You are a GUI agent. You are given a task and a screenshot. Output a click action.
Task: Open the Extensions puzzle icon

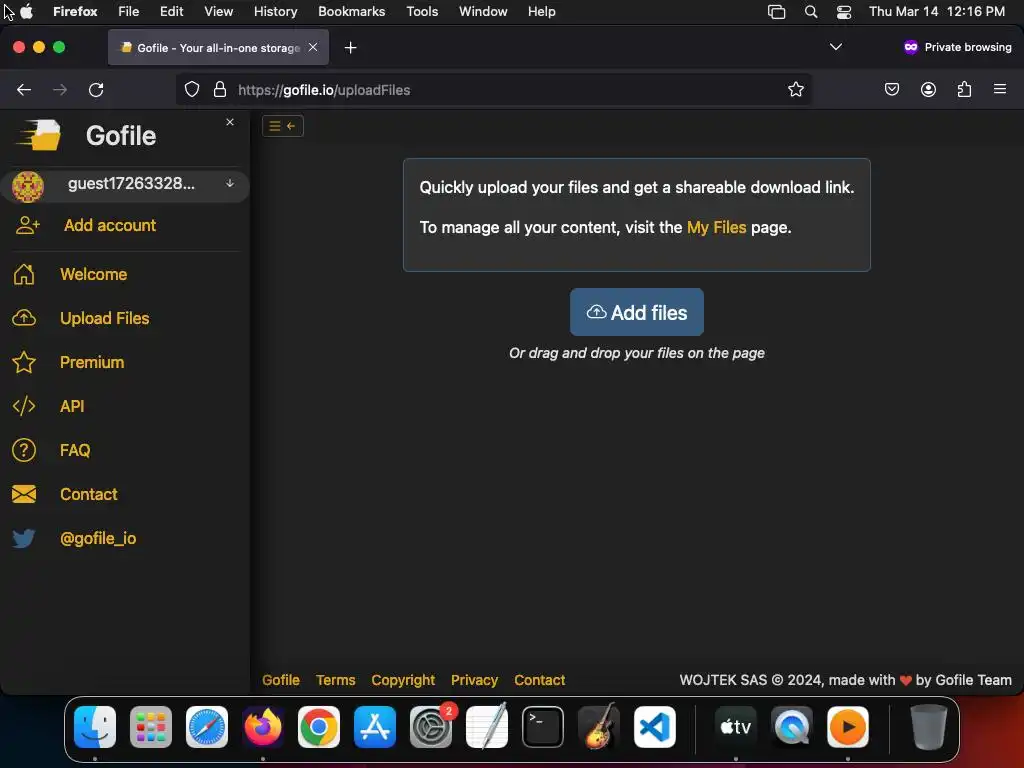click(x=965, y=89)
